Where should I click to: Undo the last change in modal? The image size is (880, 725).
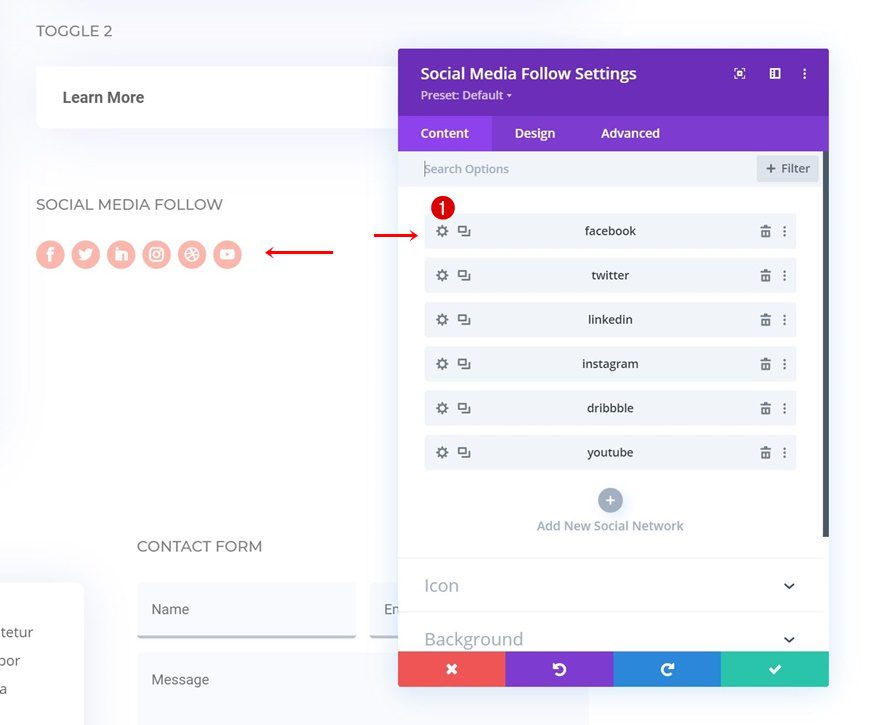[x=560, y=669]
